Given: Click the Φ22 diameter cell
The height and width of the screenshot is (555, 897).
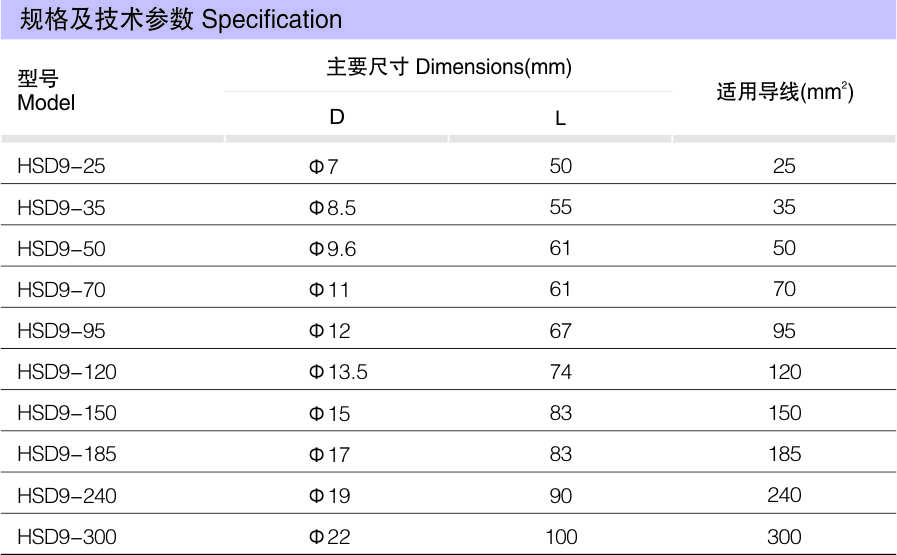Looking at the screenshot, I should [x=330, y=537].
